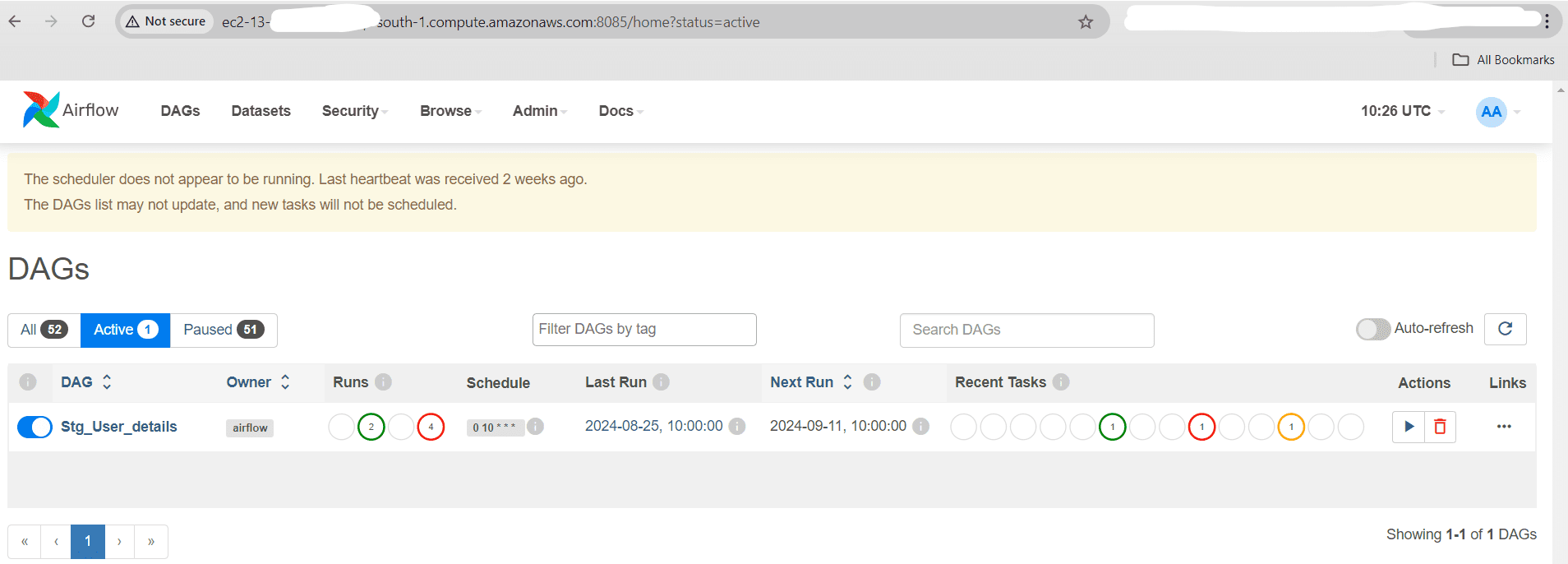Trigger the Stg_User_details DAG with play button

click(1409, 427)
